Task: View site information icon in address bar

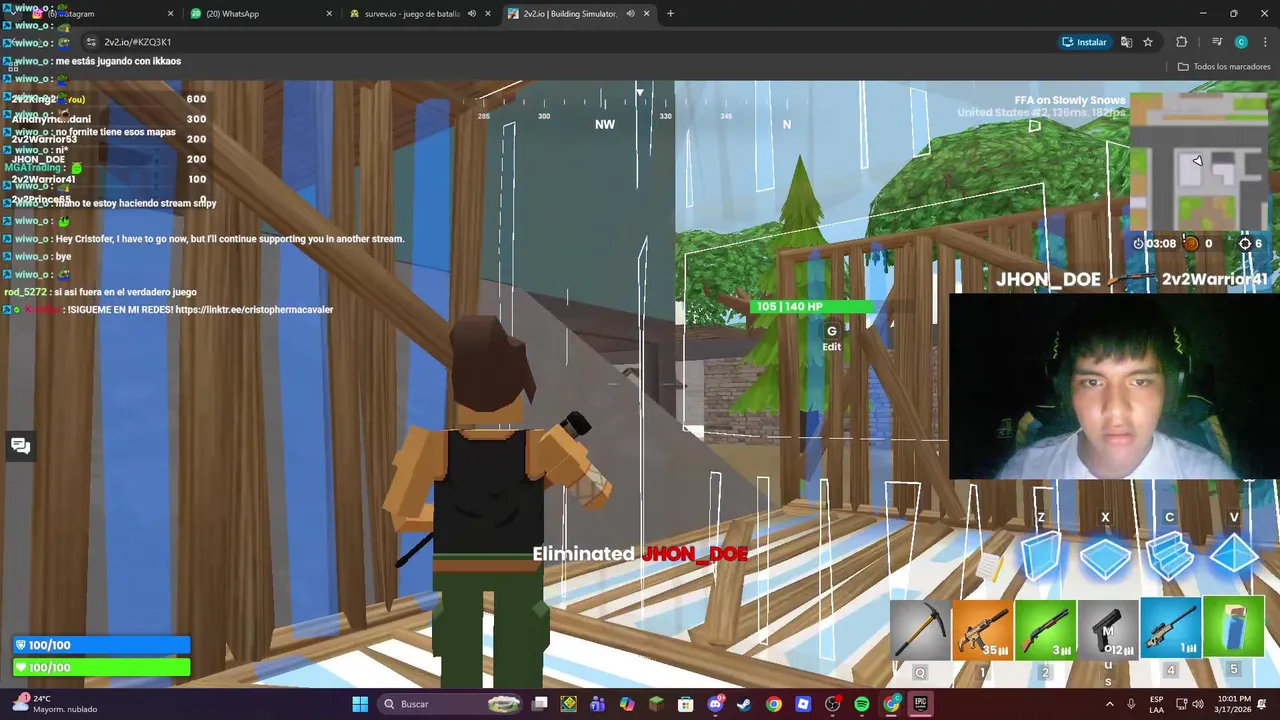Action: pyautogui.click(x=91, y=42)
